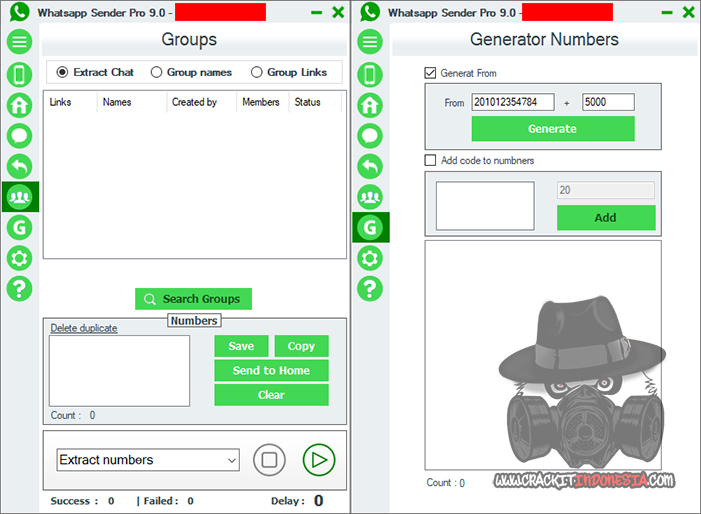
Task: Click the Search Groups button
Action: click(x=194, y=299)
